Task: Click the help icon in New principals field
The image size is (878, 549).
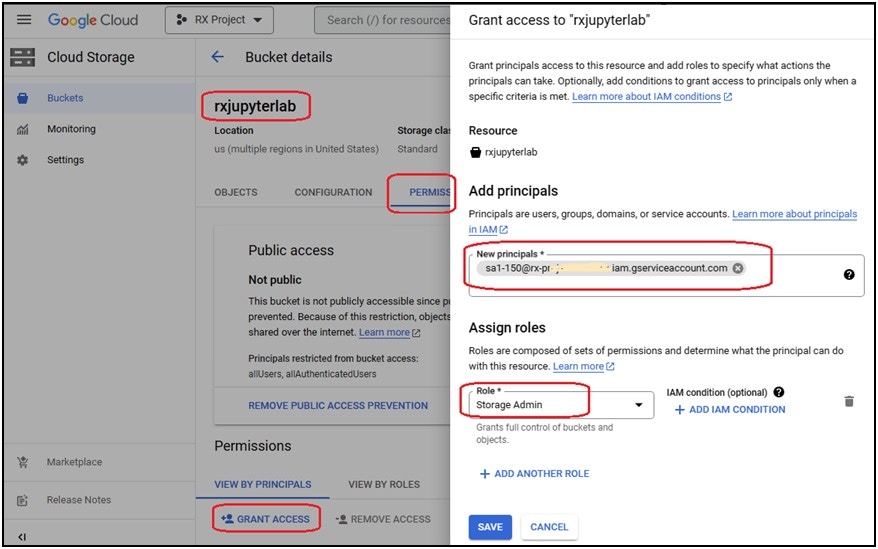Action: [x=849, y=274]
